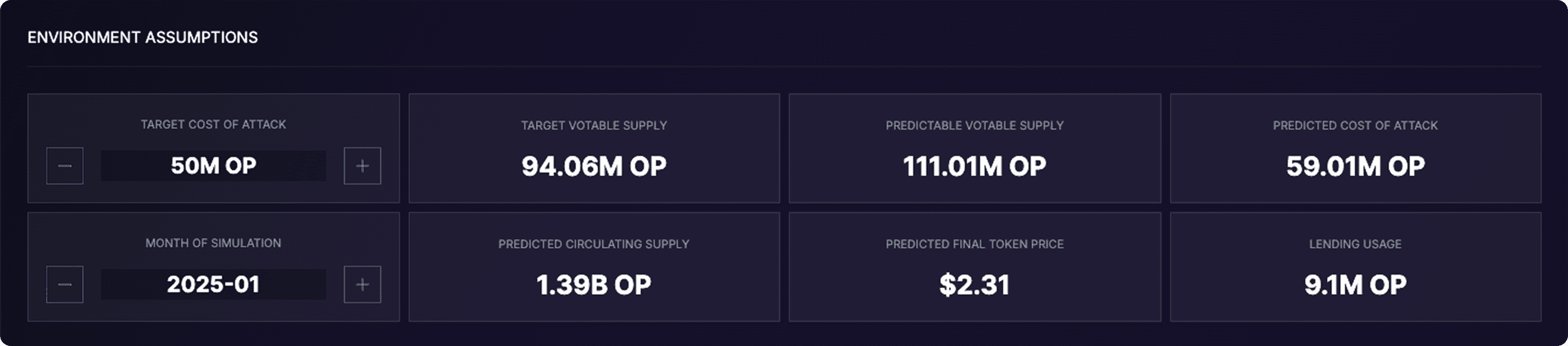The width and height of the screenshot is (1568, 346).
Task: Click the Predicted Final Token Price label
Action: [x=975, y=244]
